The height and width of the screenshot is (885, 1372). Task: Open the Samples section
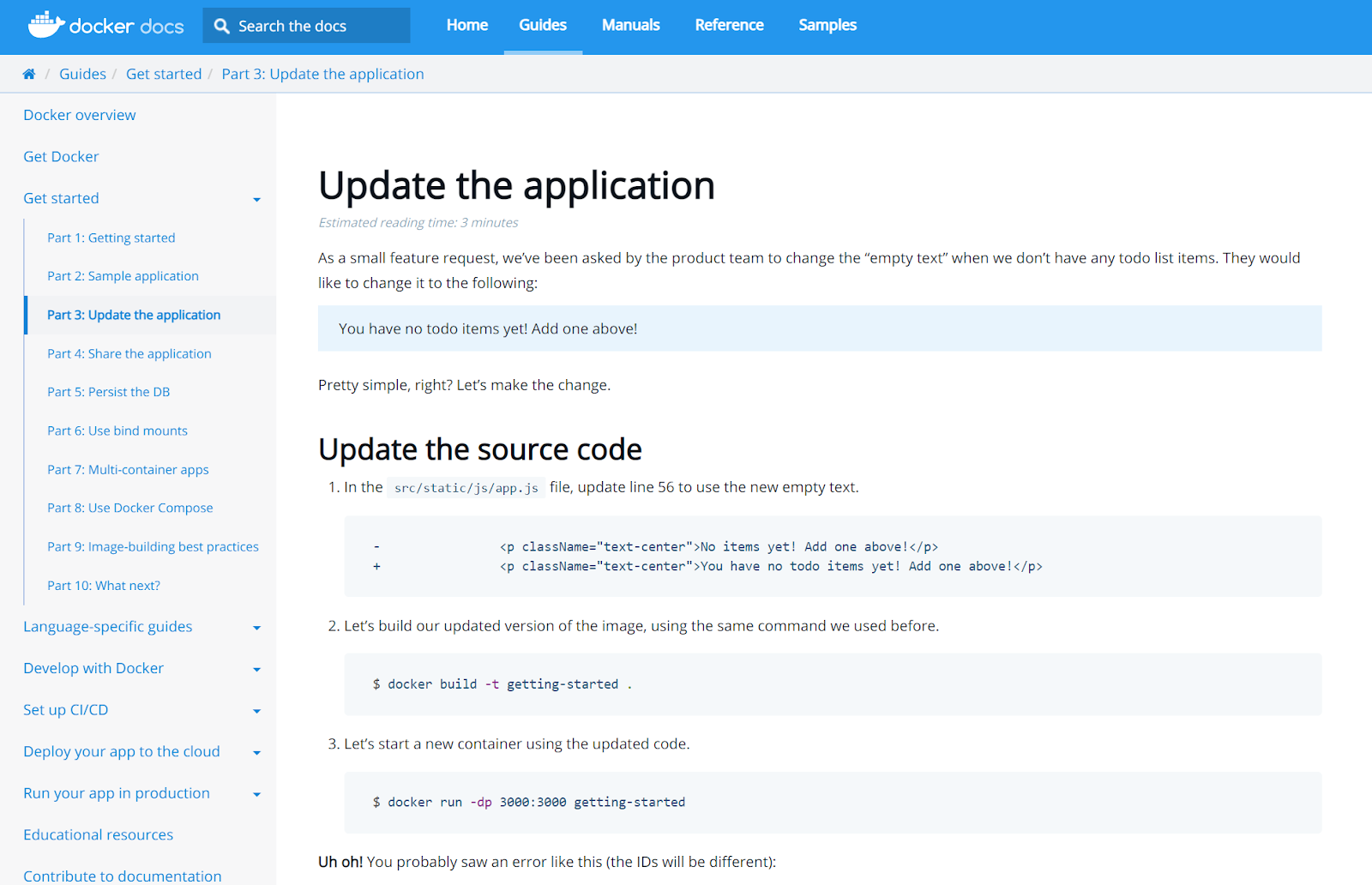click(827, 25)
